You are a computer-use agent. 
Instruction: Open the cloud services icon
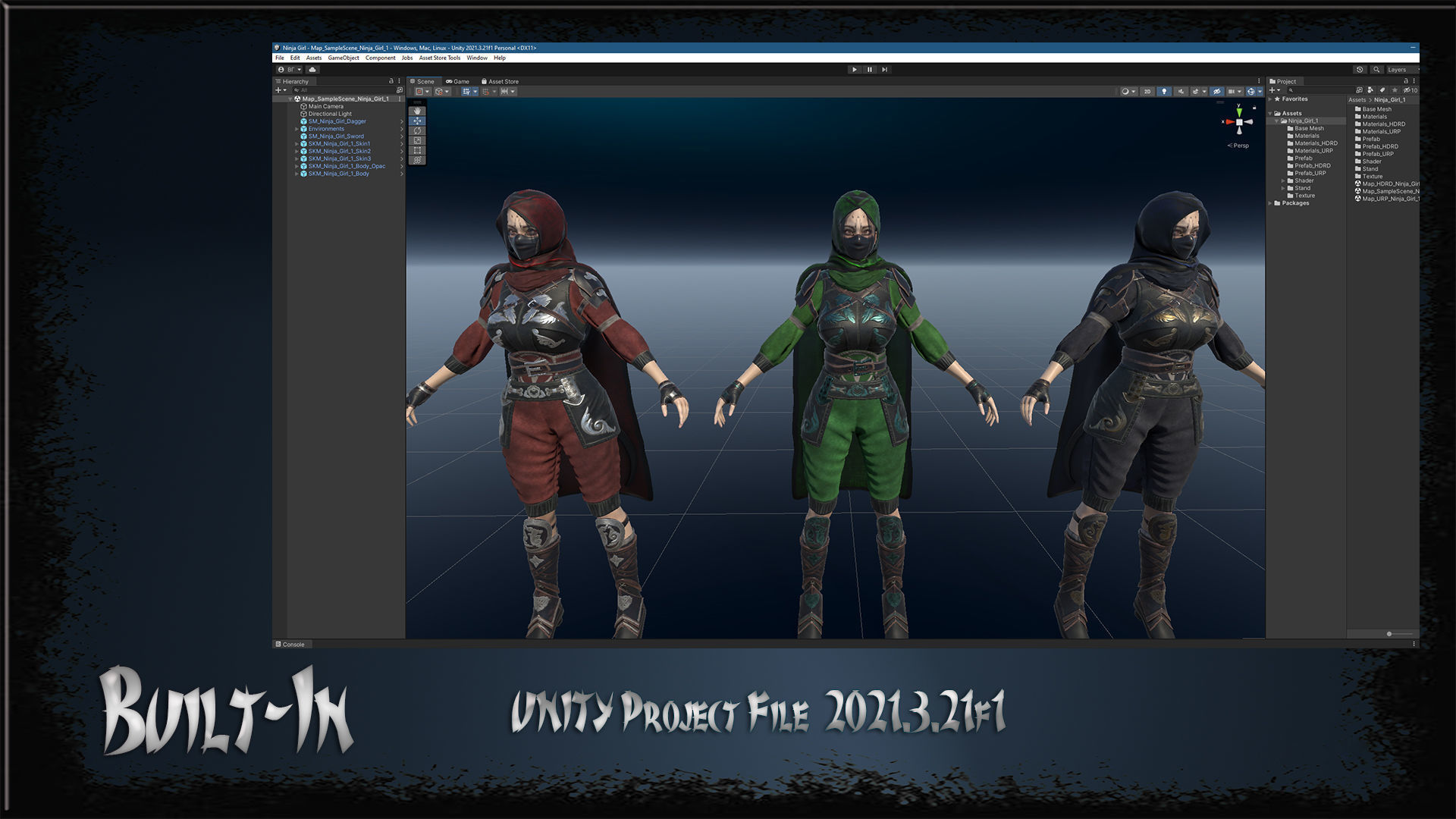pyautogui.click(x=312, y=70)
